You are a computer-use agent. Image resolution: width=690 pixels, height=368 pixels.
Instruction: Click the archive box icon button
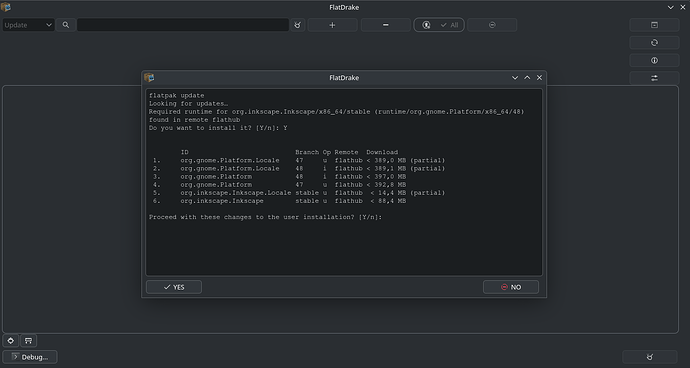click(x=654, y=25)
